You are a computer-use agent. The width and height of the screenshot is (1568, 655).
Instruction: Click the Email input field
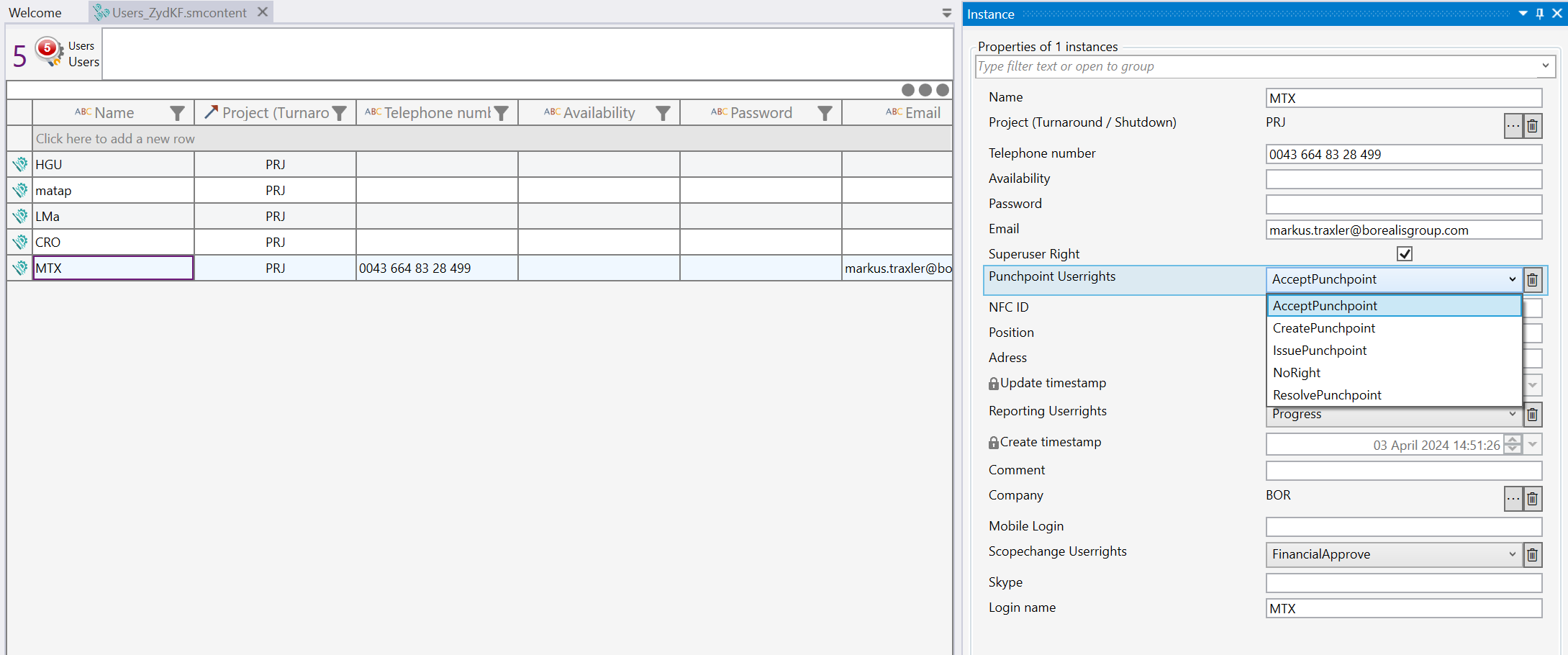click(x=1403, y=230)
